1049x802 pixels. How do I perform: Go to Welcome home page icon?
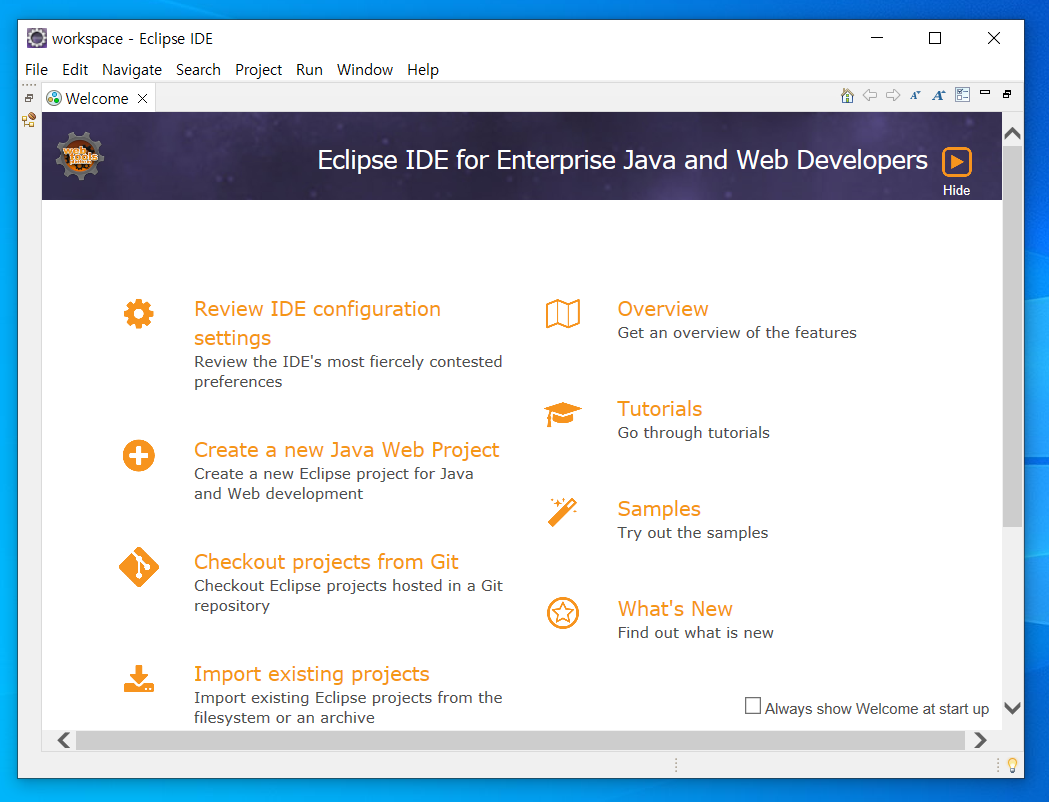847,95
